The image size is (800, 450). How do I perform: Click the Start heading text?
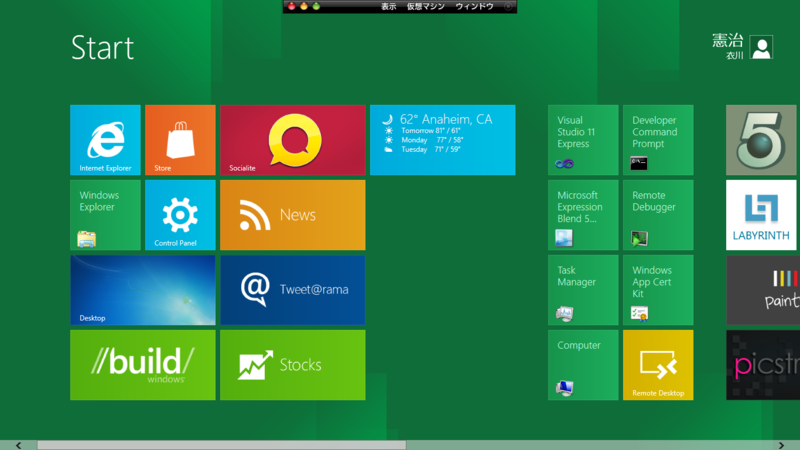pyautogui.click(x=103, y=48)
